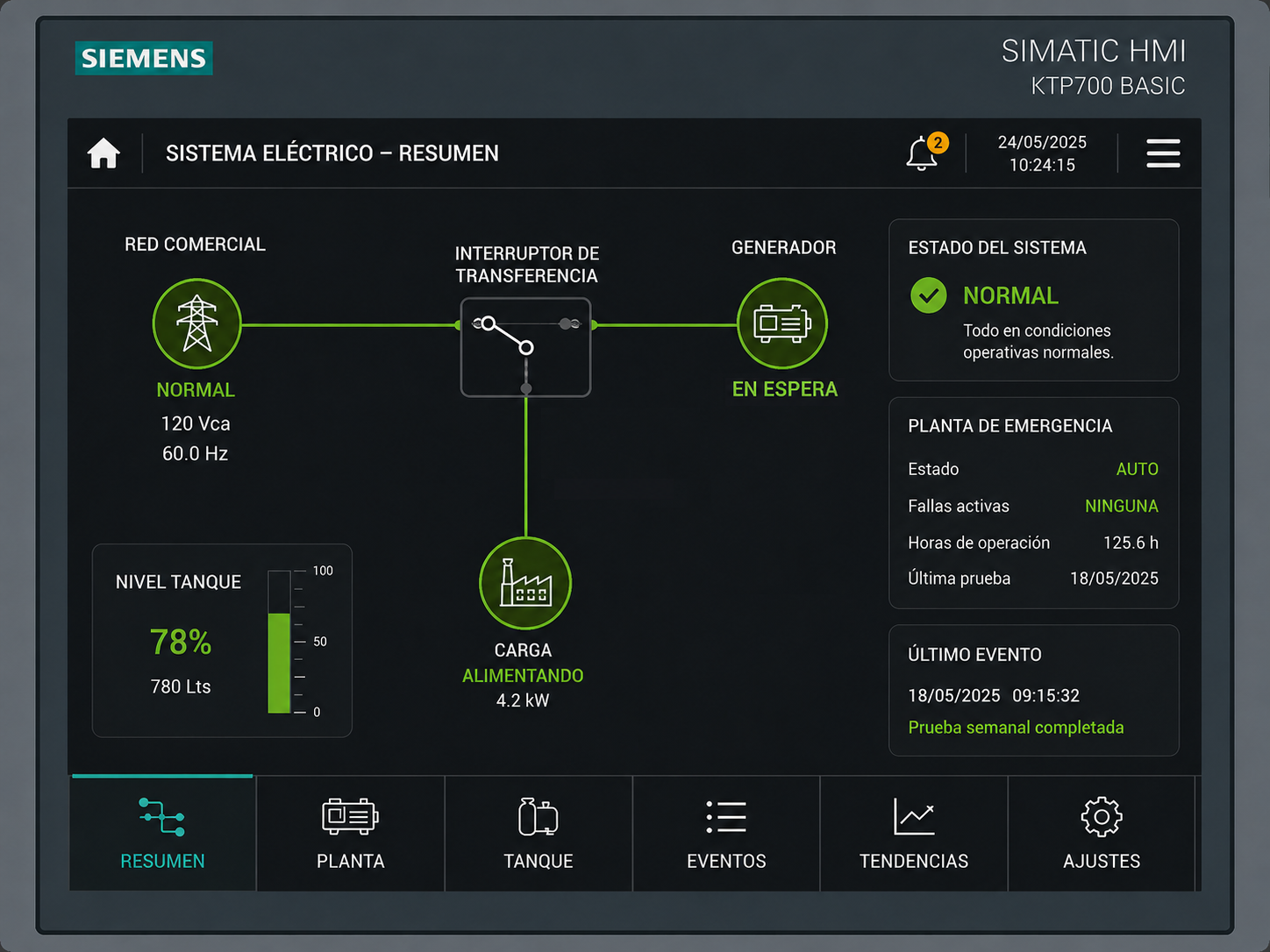The height and width of the screenshot is (952, 1270).
Task: Click the ALIMENTANDO load status
Action: pos(523,676)
